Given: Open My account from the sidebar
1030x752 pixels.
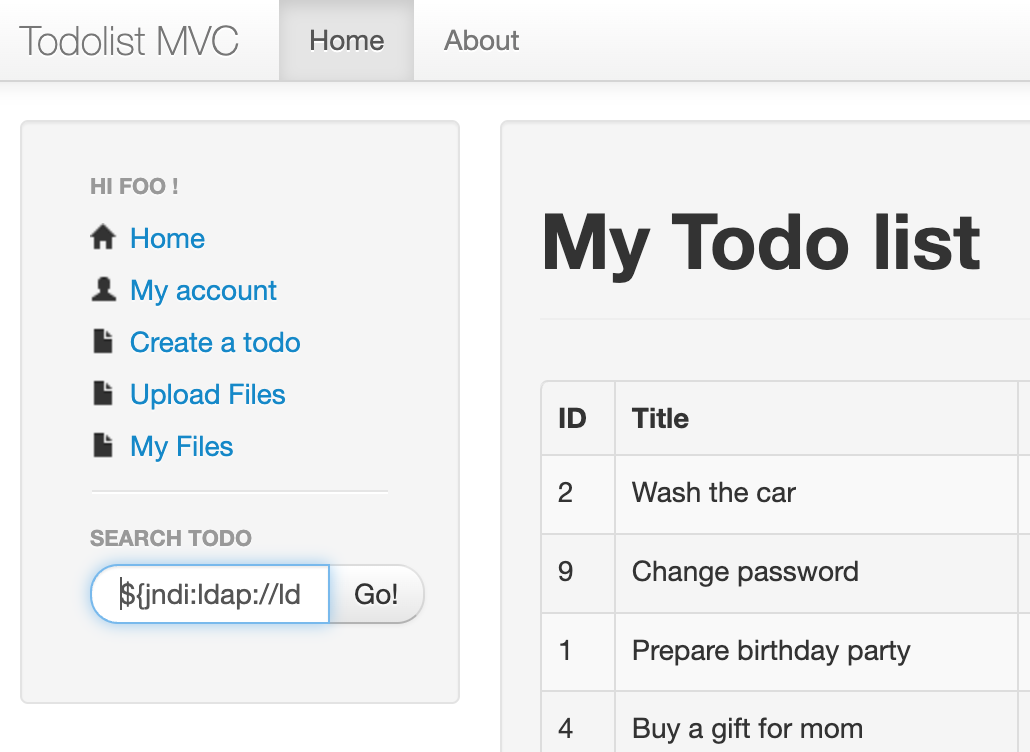Looking at the screenshot, I should pyautogui.click(x=203, y=290).
